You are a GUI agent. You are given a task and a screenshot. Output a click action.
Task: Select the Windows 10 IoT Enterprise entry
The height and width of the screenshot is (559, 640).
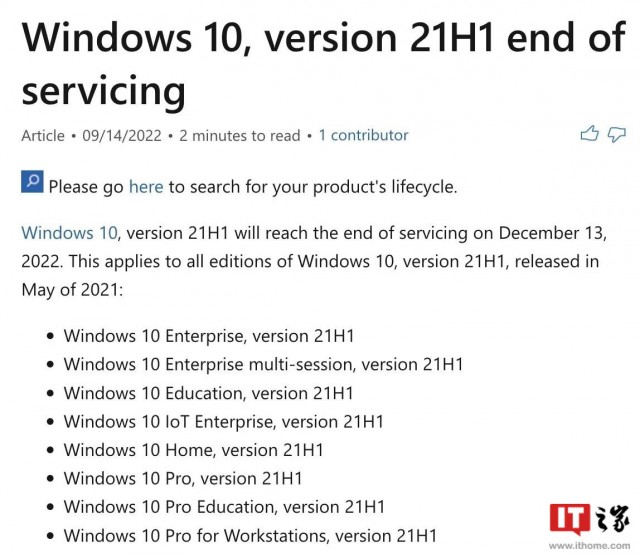coord(223,422)
